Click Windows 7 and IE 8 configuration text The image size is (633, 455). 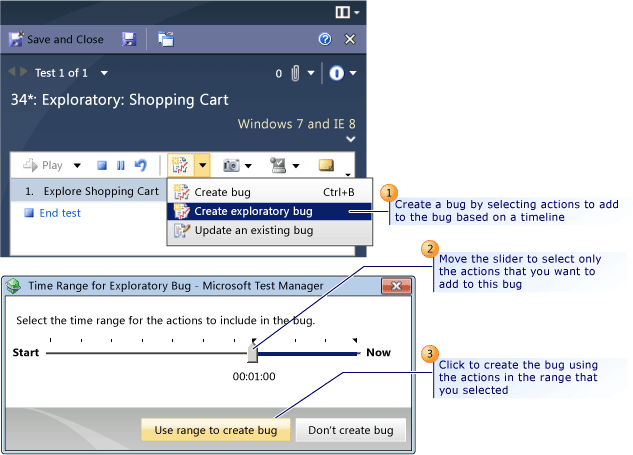point(297,124)
